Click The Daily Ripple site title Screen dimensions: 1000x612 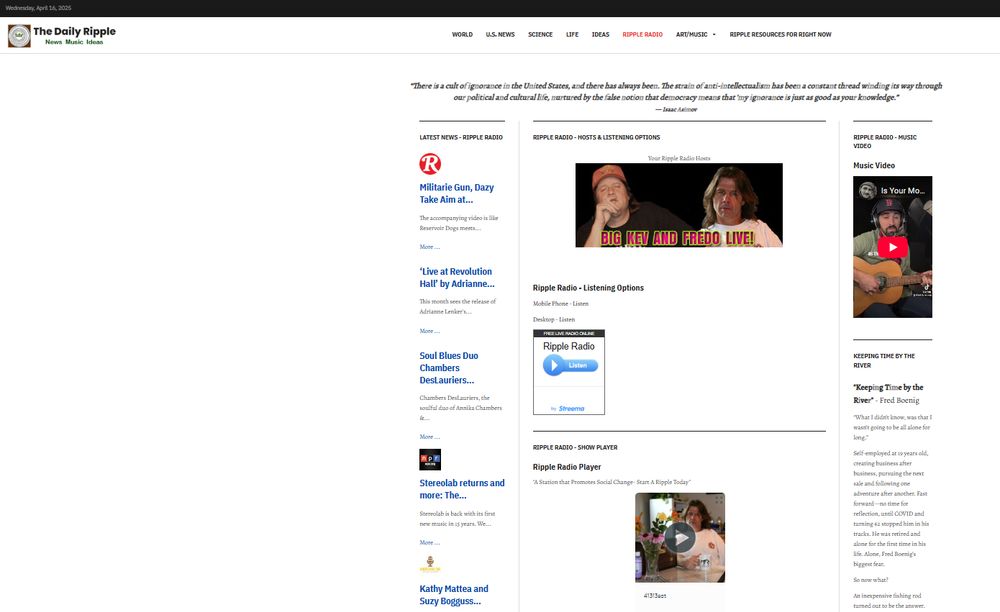tap(75, 31)
